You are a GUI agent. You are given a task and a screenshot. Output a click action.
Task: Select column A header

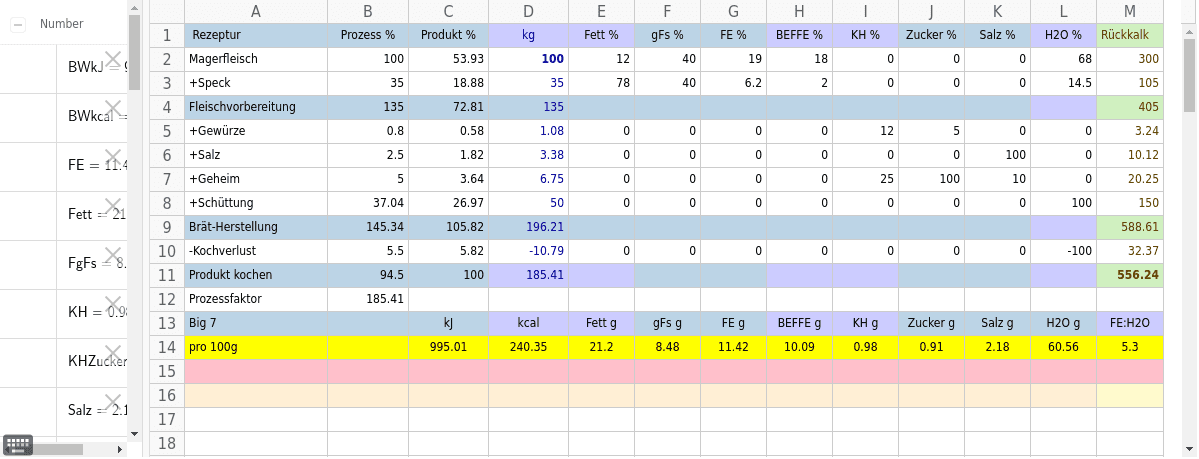(255, 11)
